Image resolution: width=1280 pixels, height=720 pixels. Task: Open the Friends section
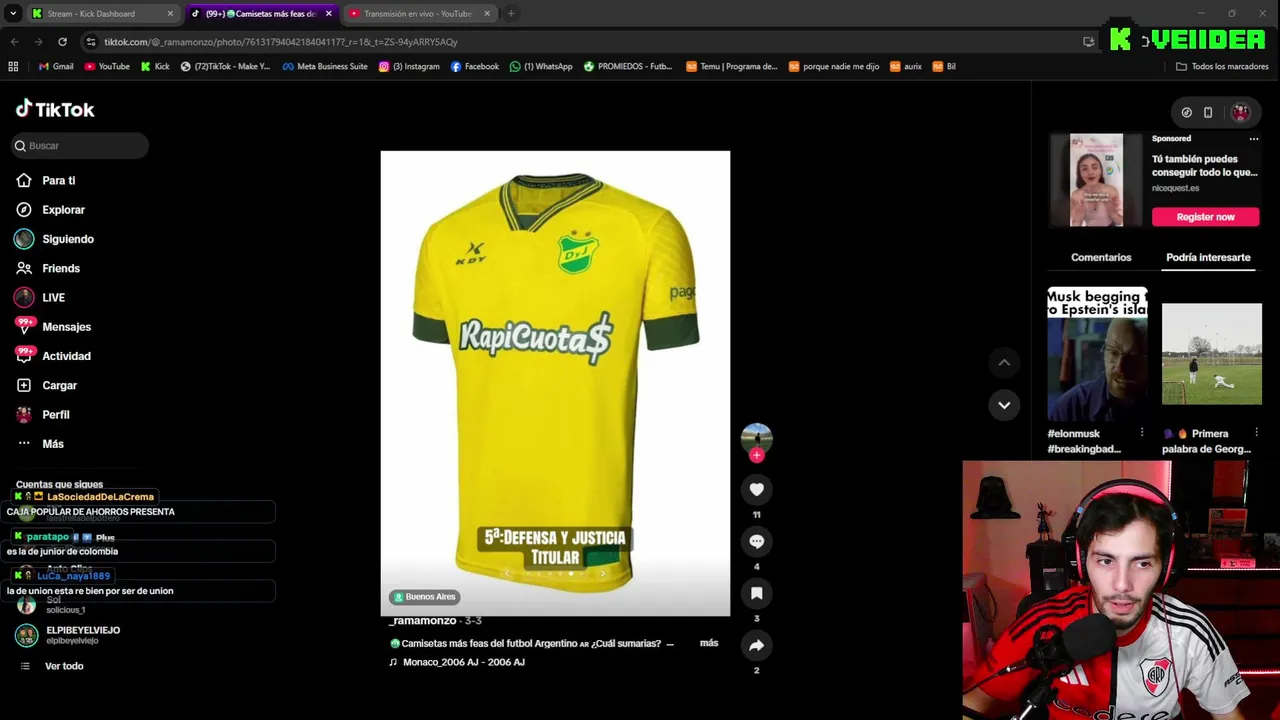coord(48,268)
